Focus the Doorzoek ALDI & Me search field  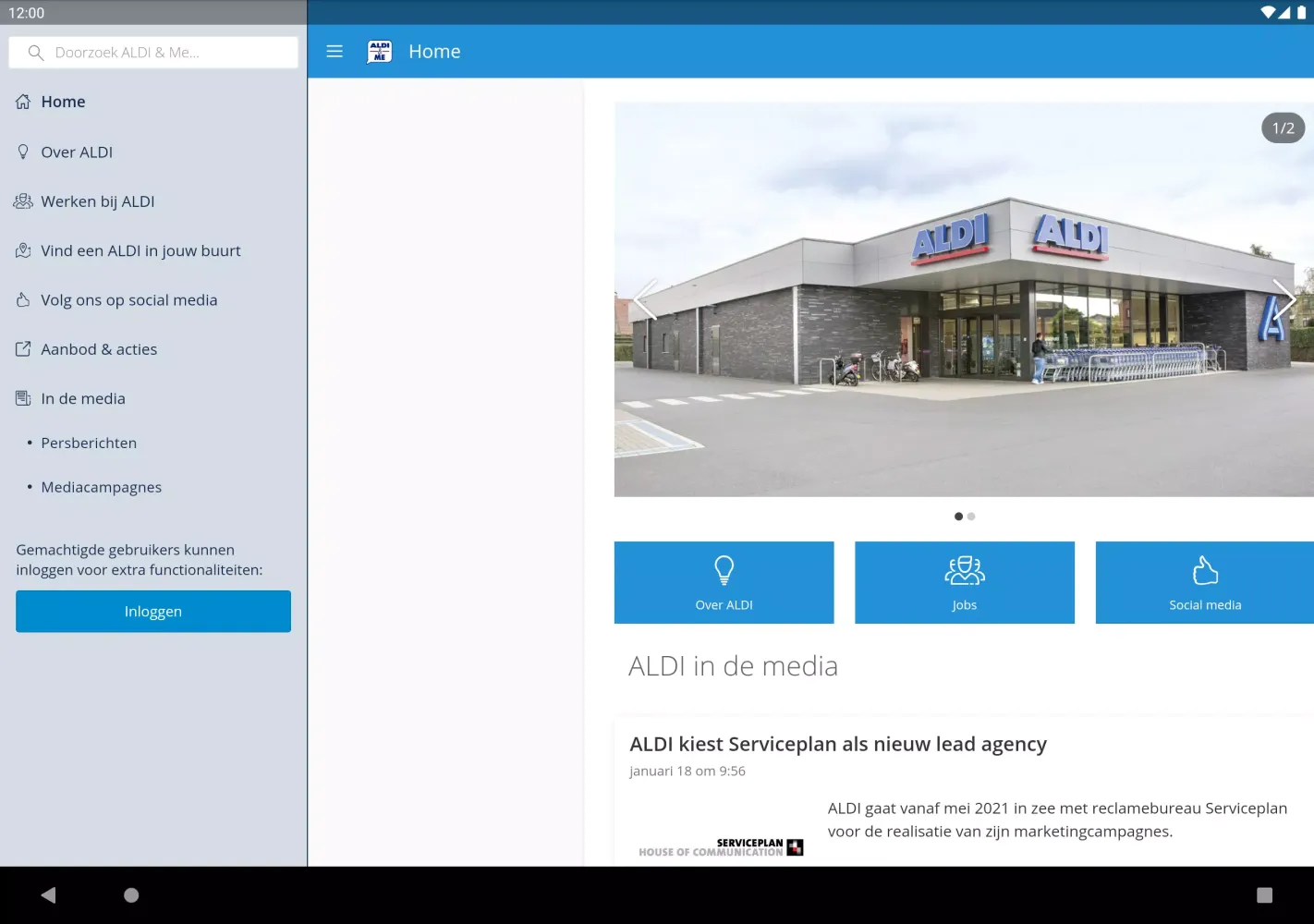coord(153,53)
